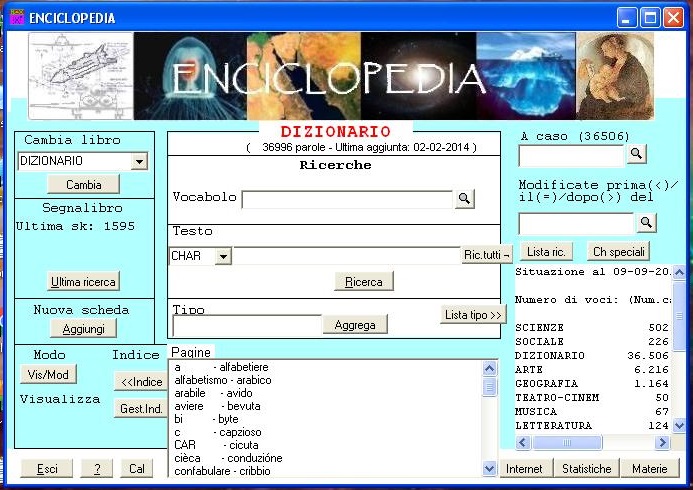
Task: Click into the Vocabolo search field
Action: [x=347, y=199]
